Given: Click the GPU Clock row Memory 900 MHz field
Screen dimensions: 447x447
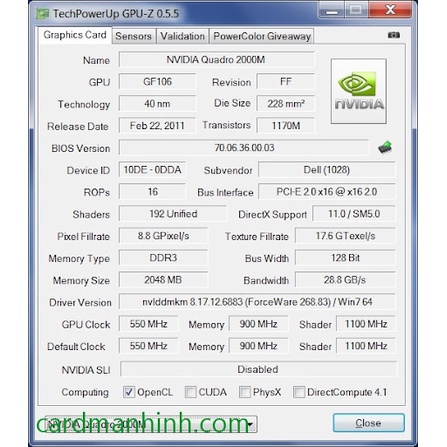Looking at the screenshot, I should 258,324.
